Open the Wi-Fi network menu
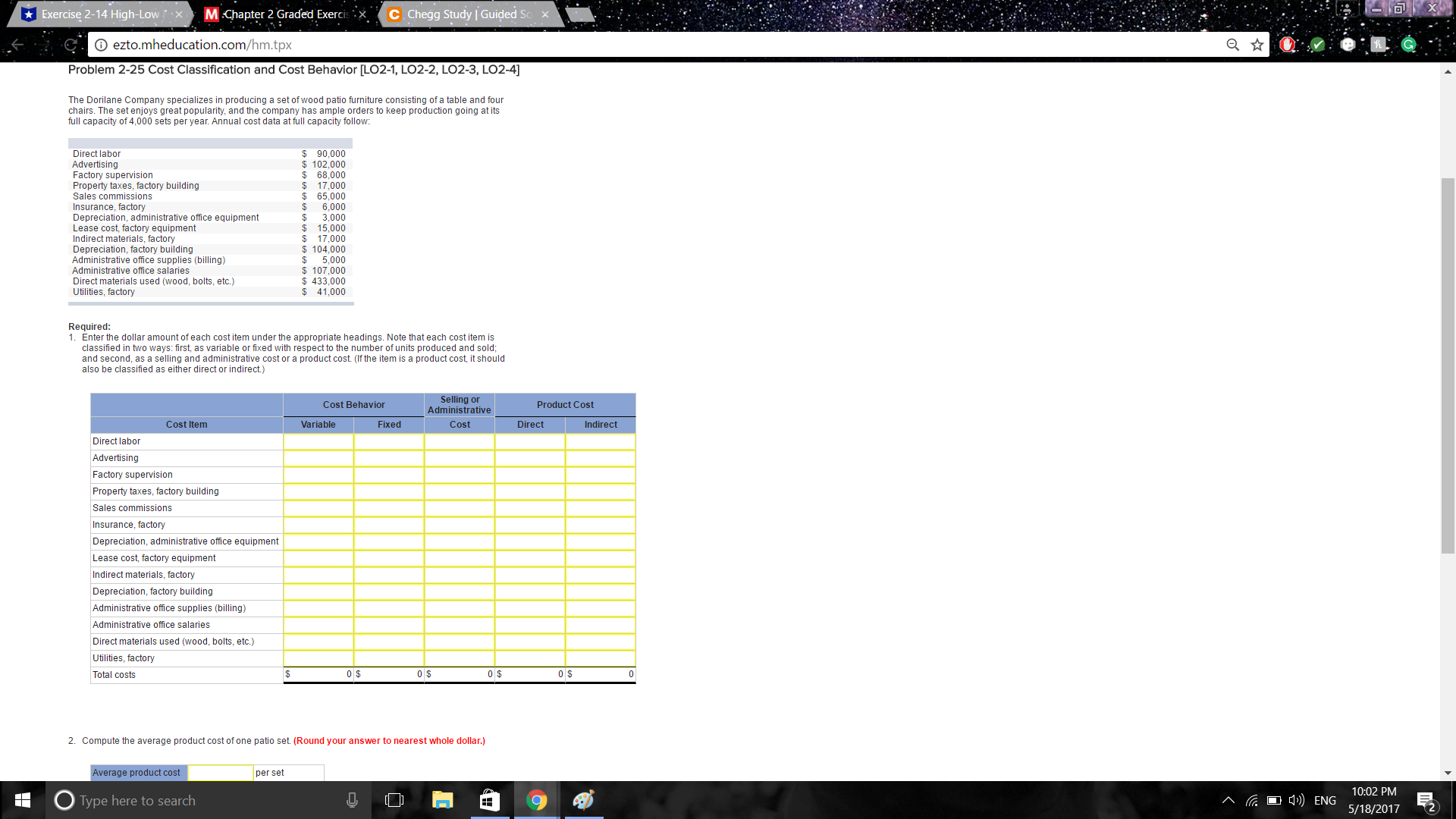1456x819 pixels. pos(1251,800)
